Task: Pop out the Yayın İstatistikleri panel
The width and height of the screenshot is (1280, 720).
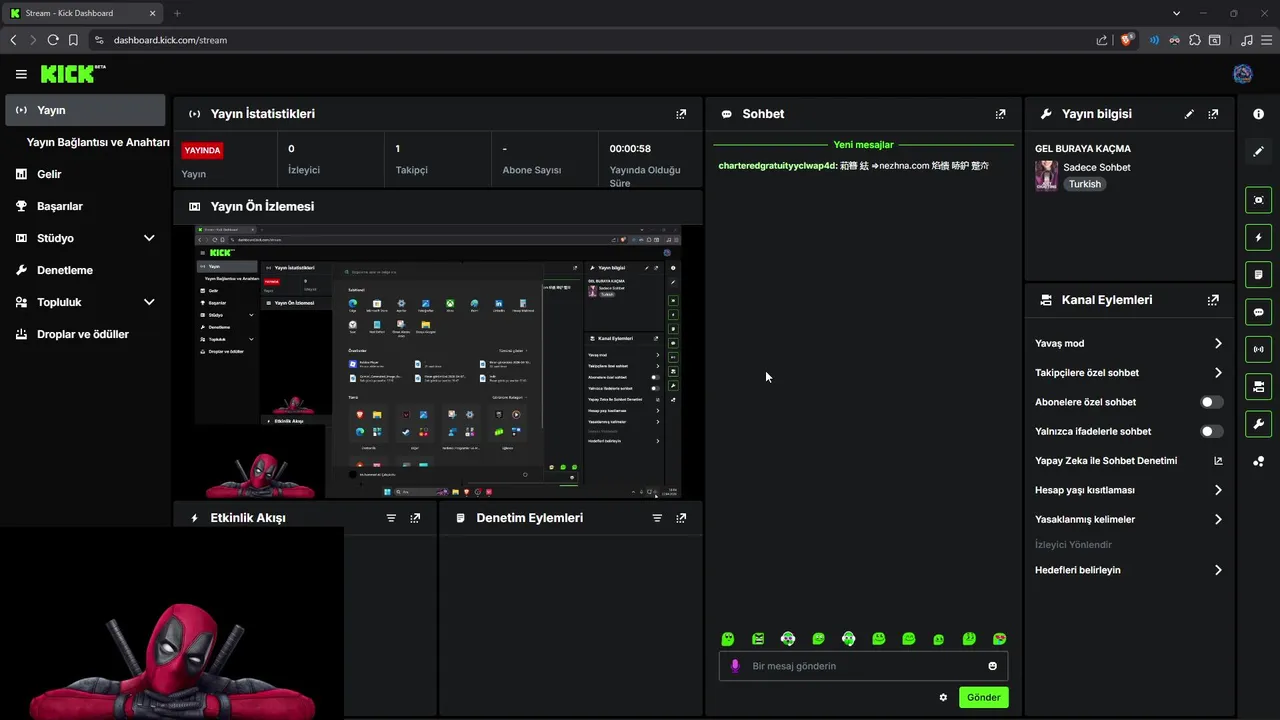Action: click(x=681, y=114)
